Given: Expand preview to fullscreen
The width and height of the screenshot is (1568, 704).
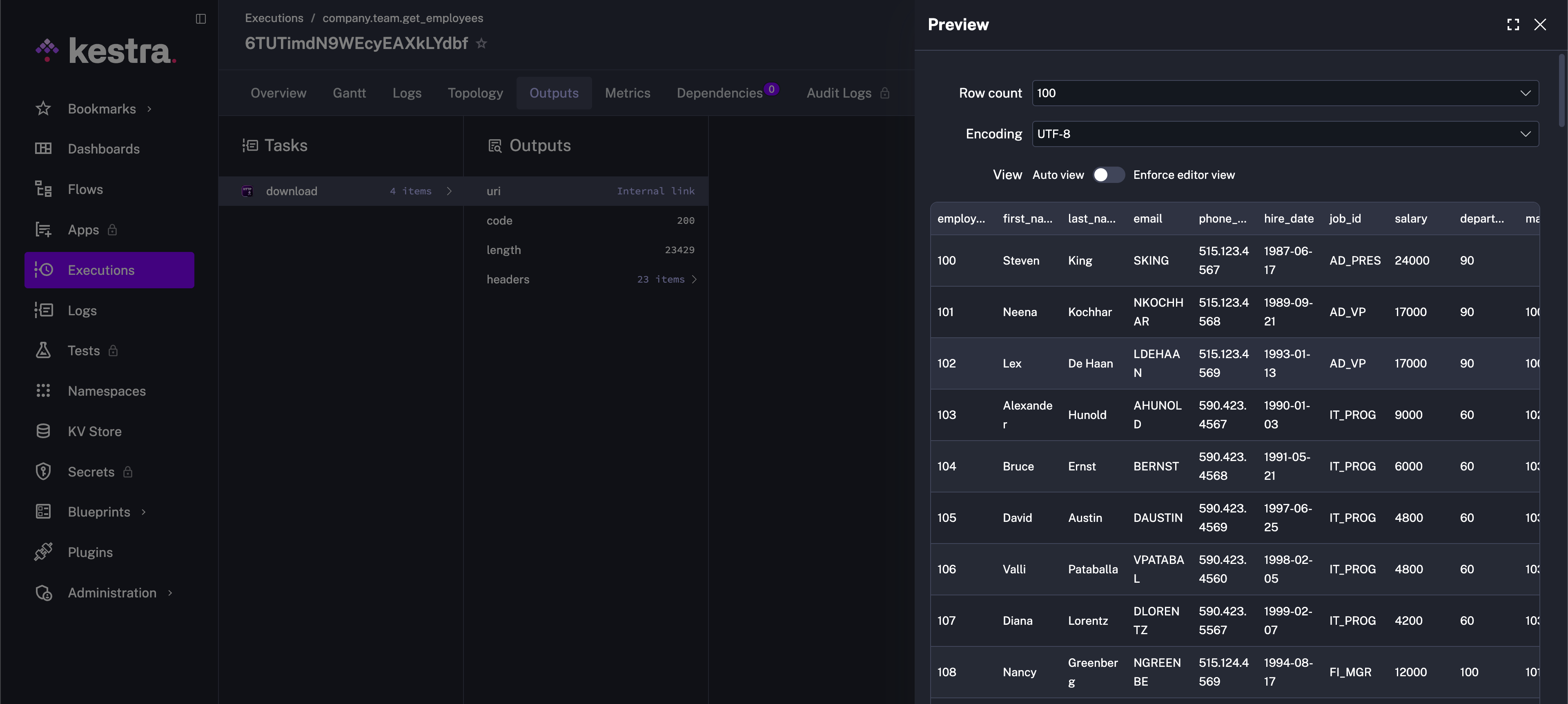Looking at the screenshot, I should (x=1512, y=25).
